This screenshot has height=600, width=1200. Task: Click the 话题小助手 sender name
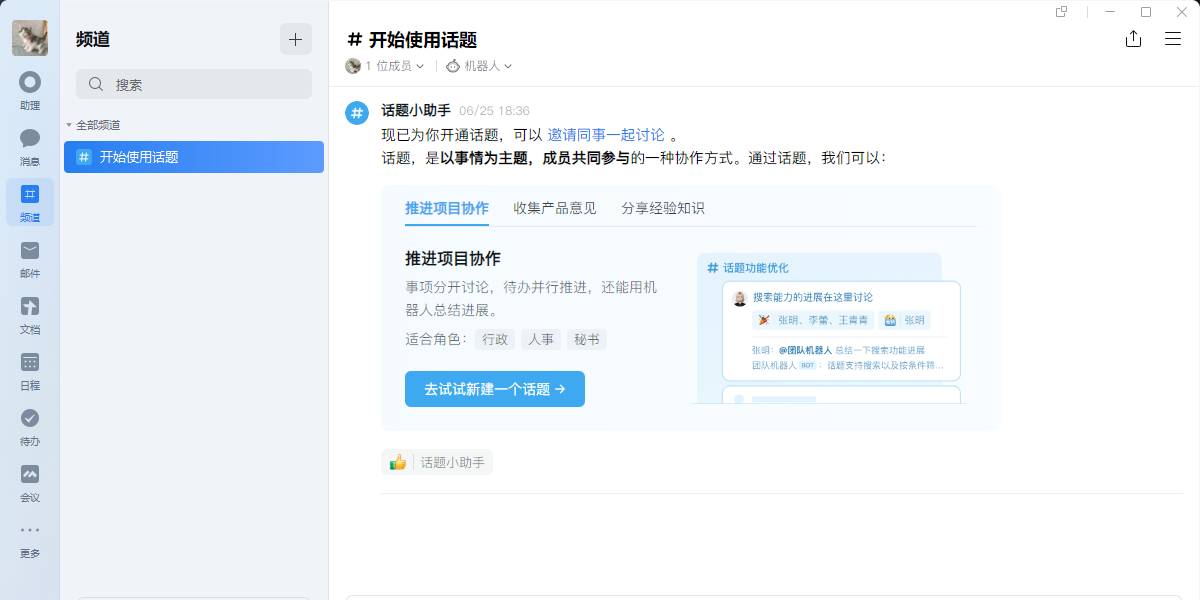pyautogui.click(x=416, y=110)
